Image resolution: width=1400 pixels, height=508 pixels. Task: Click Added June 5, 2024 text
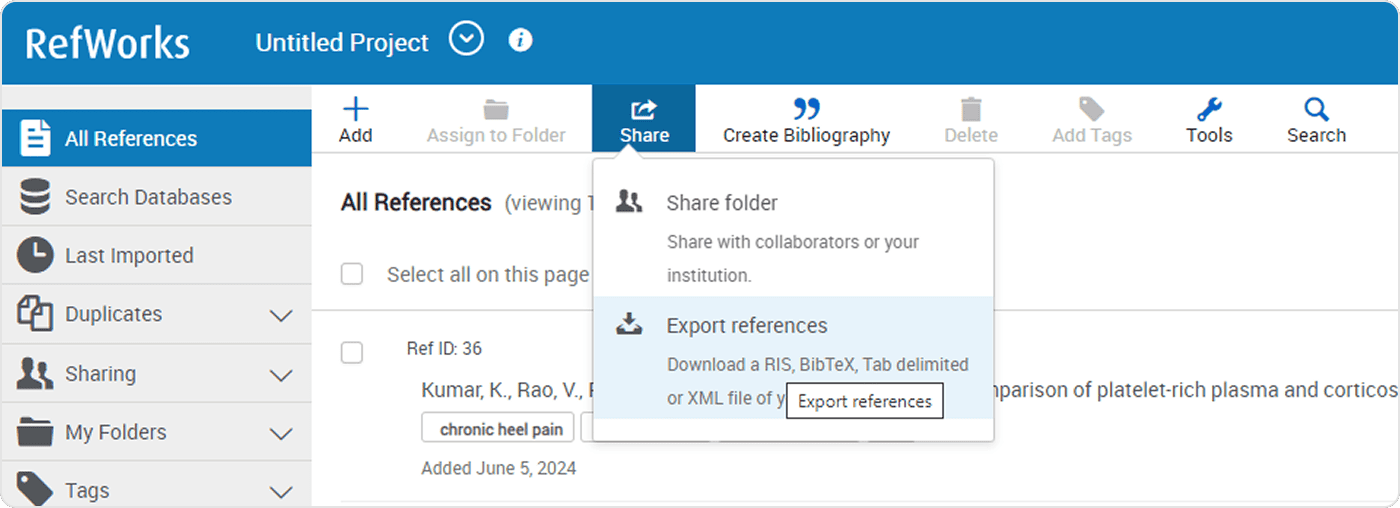499,468
